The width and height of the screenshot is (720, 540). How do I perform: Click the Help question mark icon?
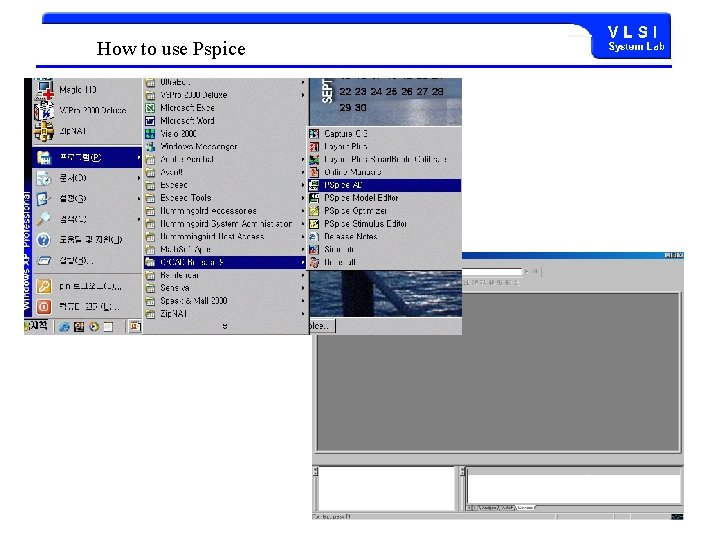(x=44, y=240)
